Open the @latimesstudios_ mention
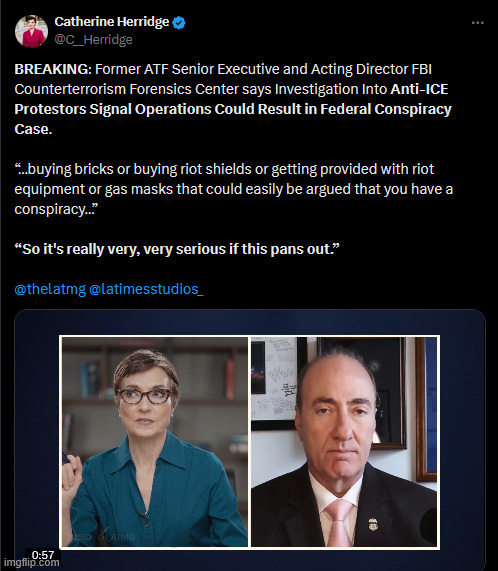Image resolution: width=498 pixels, height=571 pixels. (146, 289)
